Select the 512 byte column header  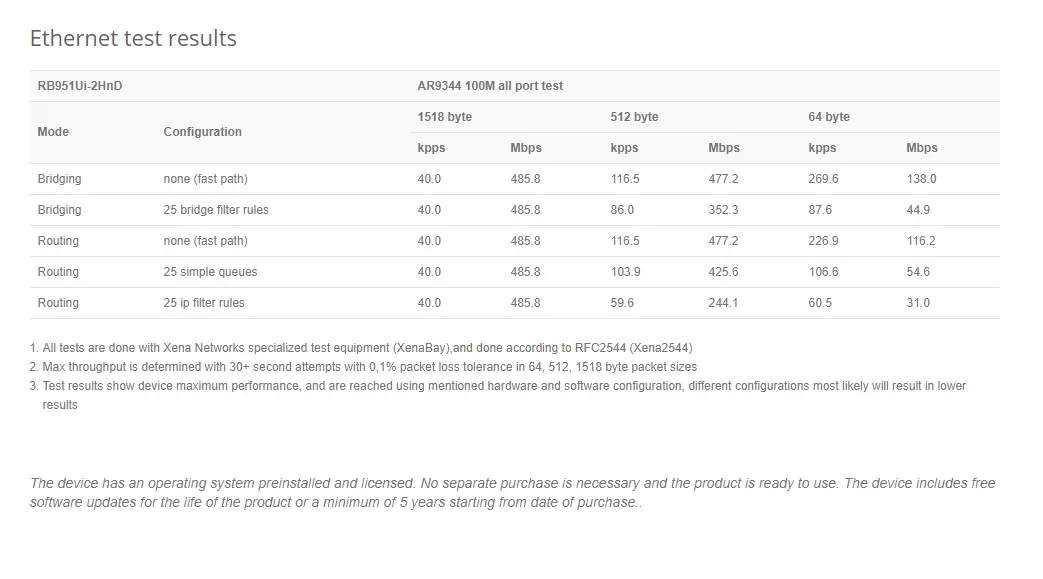pos(634,117)
